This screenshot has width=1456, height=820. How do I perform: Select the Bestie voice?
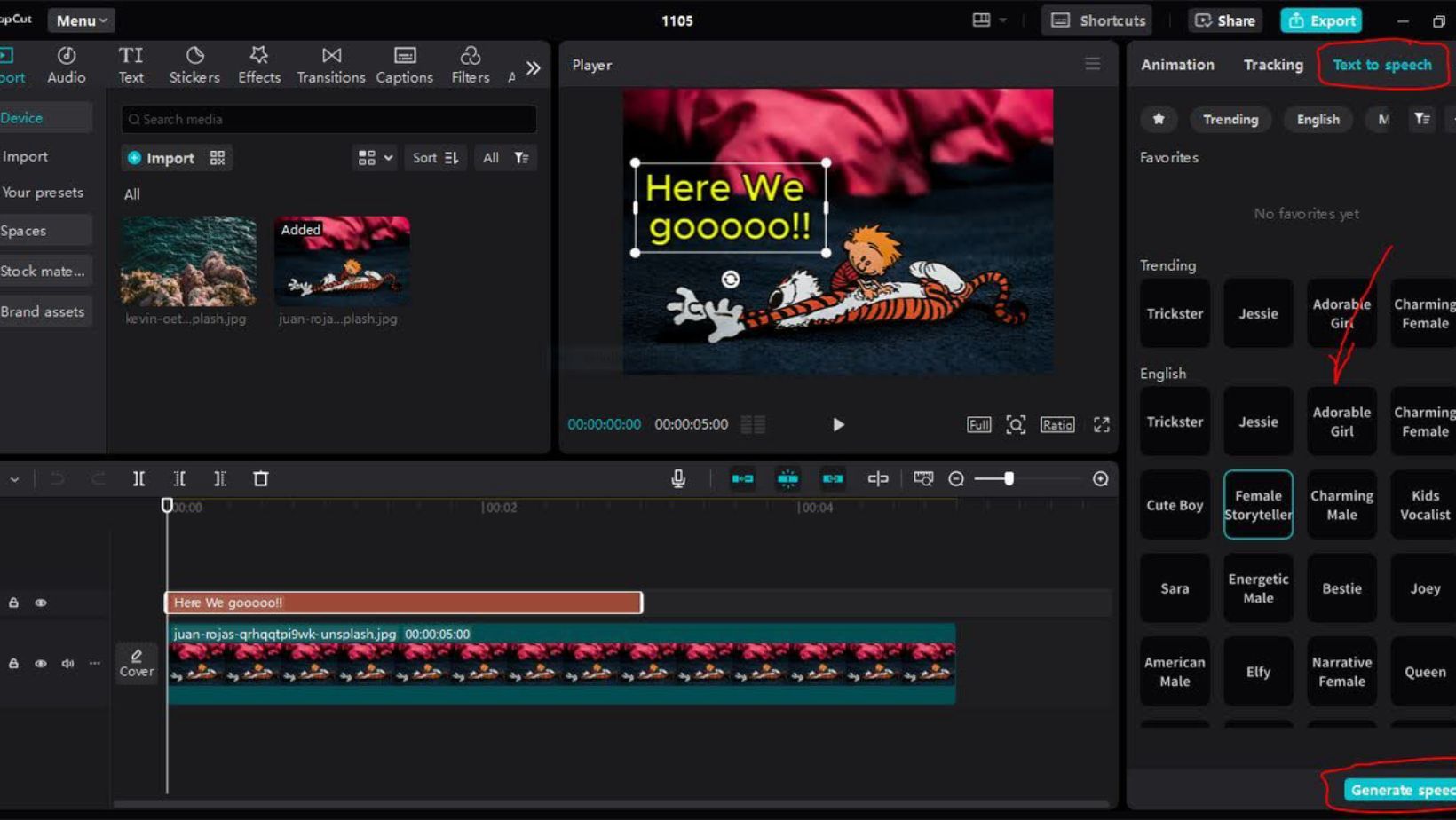[1341, 588]
